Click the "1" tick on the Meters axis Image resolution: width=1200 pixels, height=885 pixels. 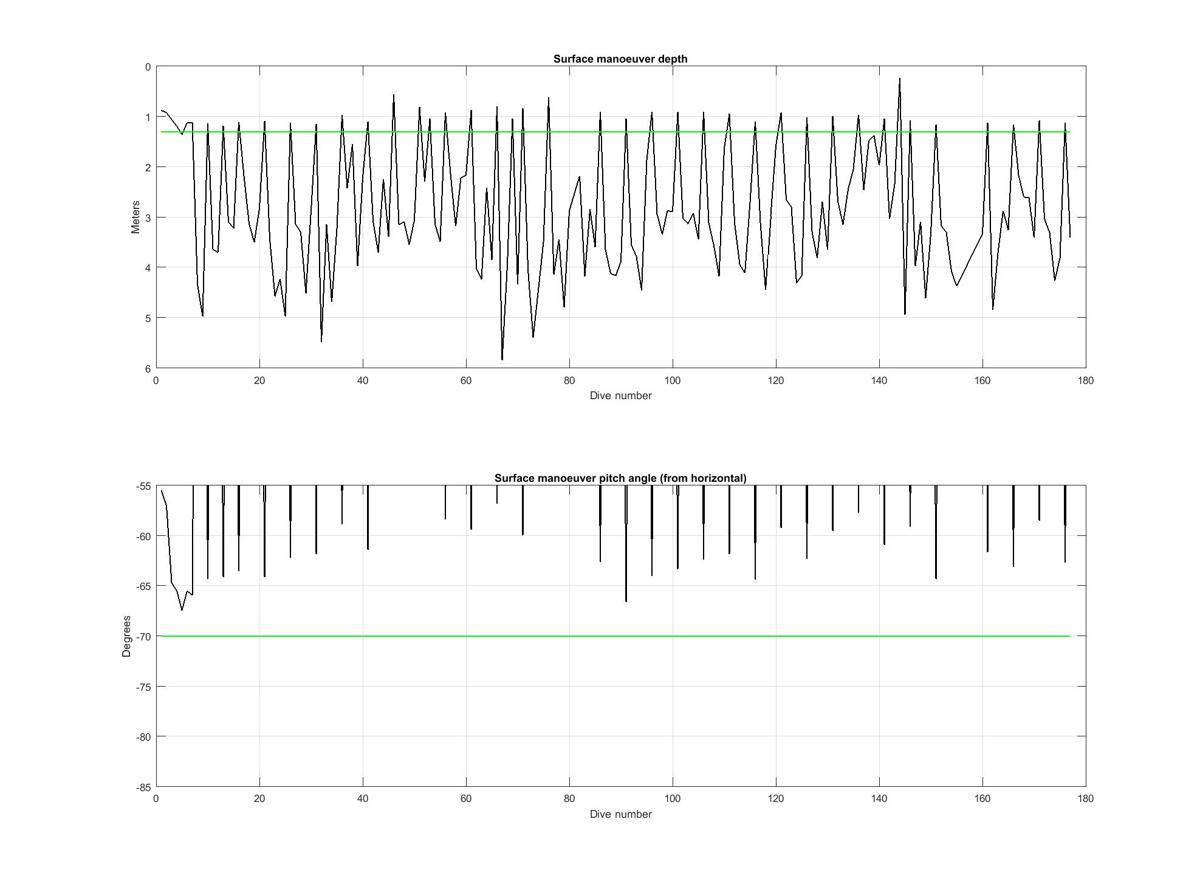point(148,117)
